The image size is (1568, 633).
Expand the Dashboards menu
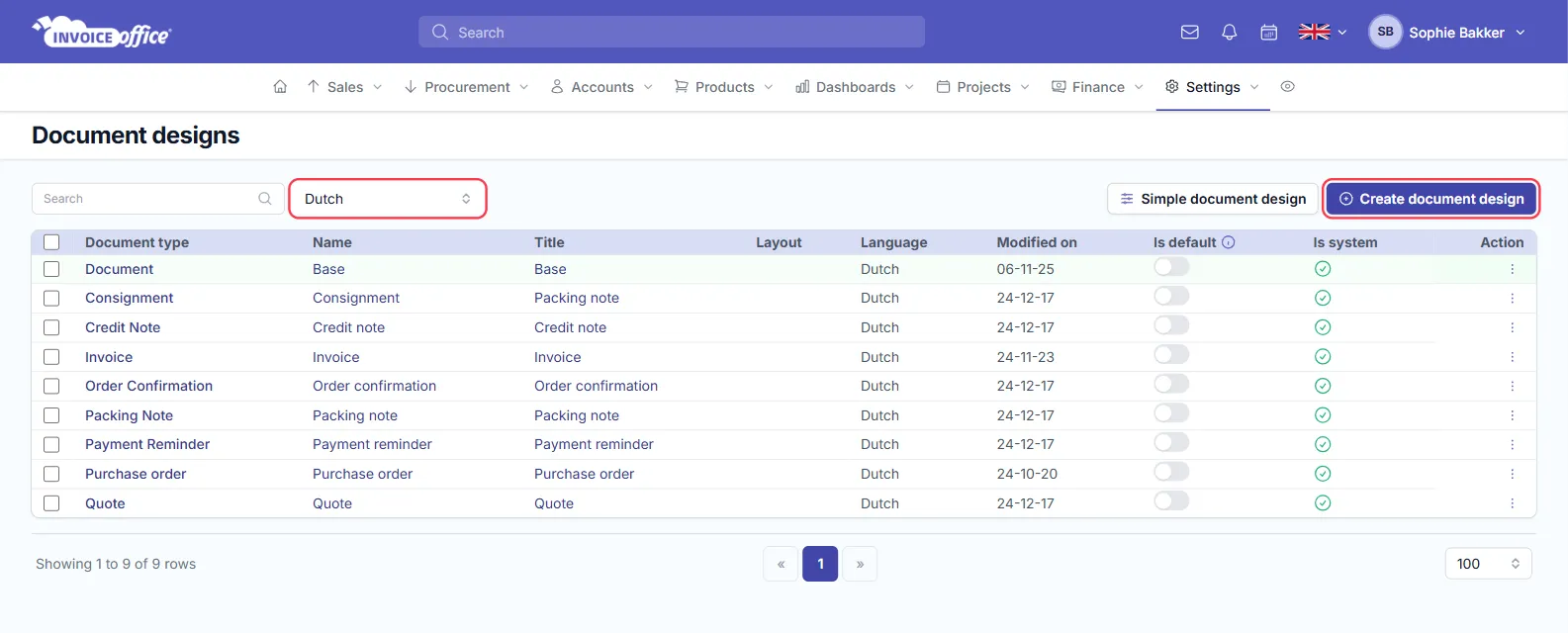click(x=855, y=87)
